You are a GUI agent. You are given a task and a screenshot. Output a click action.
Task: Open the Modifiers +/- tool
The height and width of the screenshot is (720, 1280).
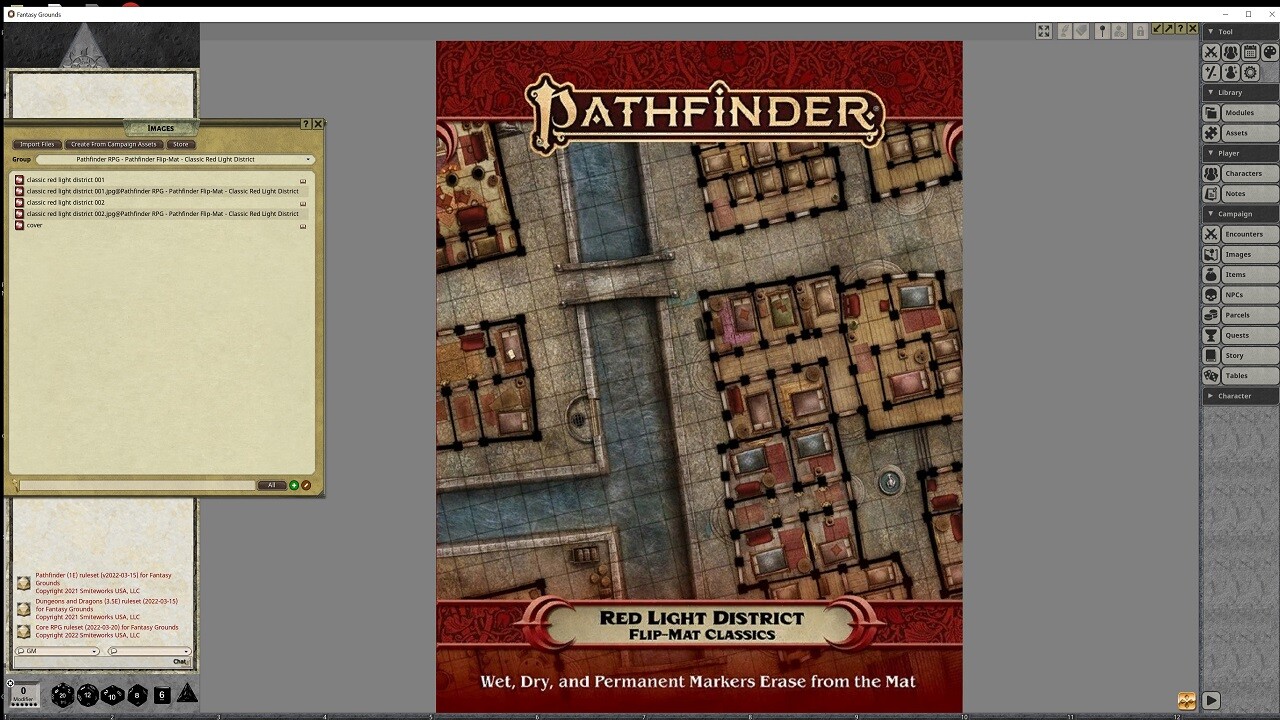click(x=1211, y=72)
